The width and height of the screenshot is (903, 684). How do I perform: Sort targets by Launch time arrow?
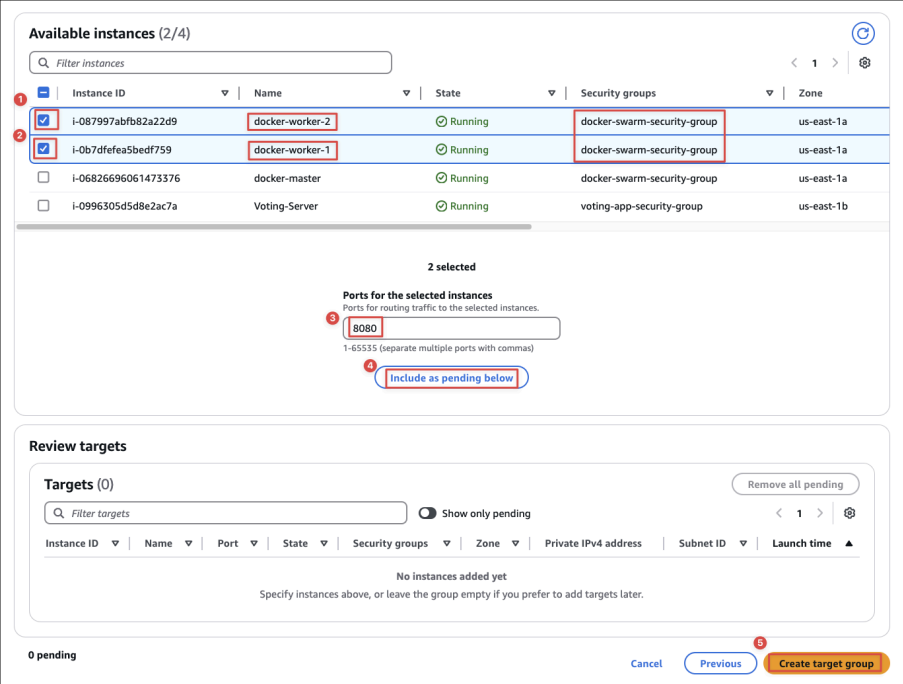coord(849,544)
